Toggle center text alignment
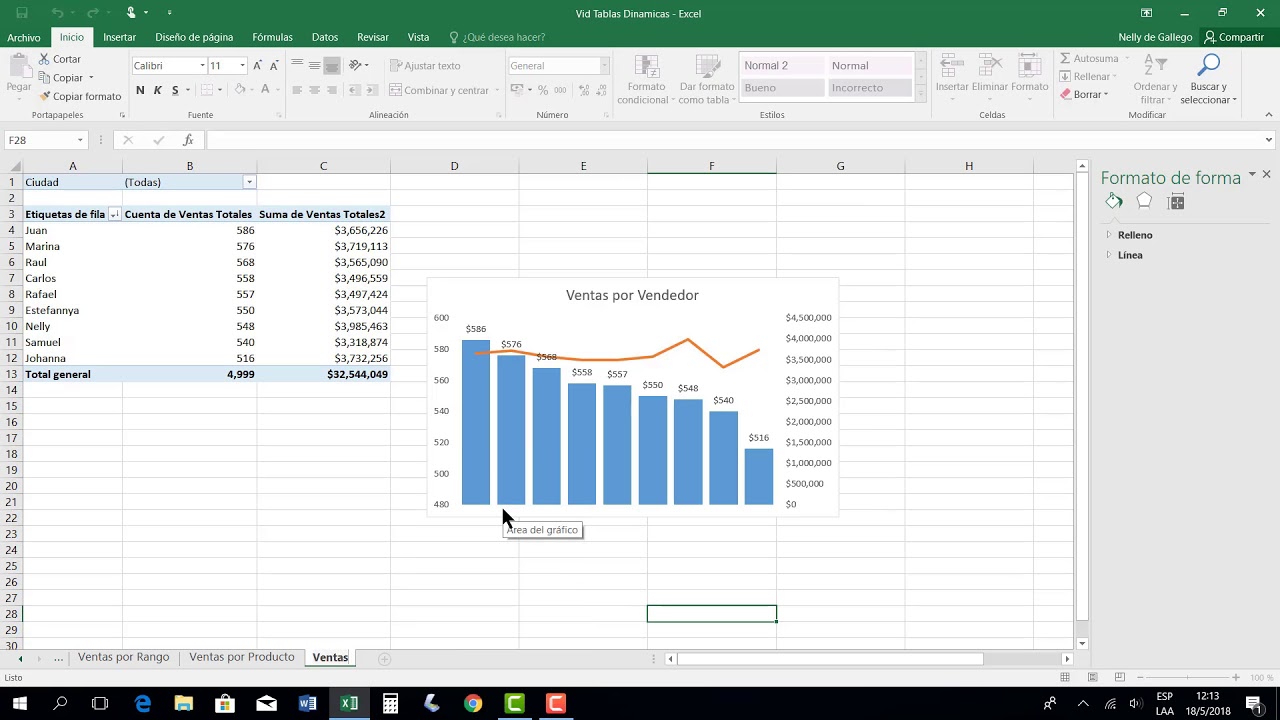 click(314, 90)
